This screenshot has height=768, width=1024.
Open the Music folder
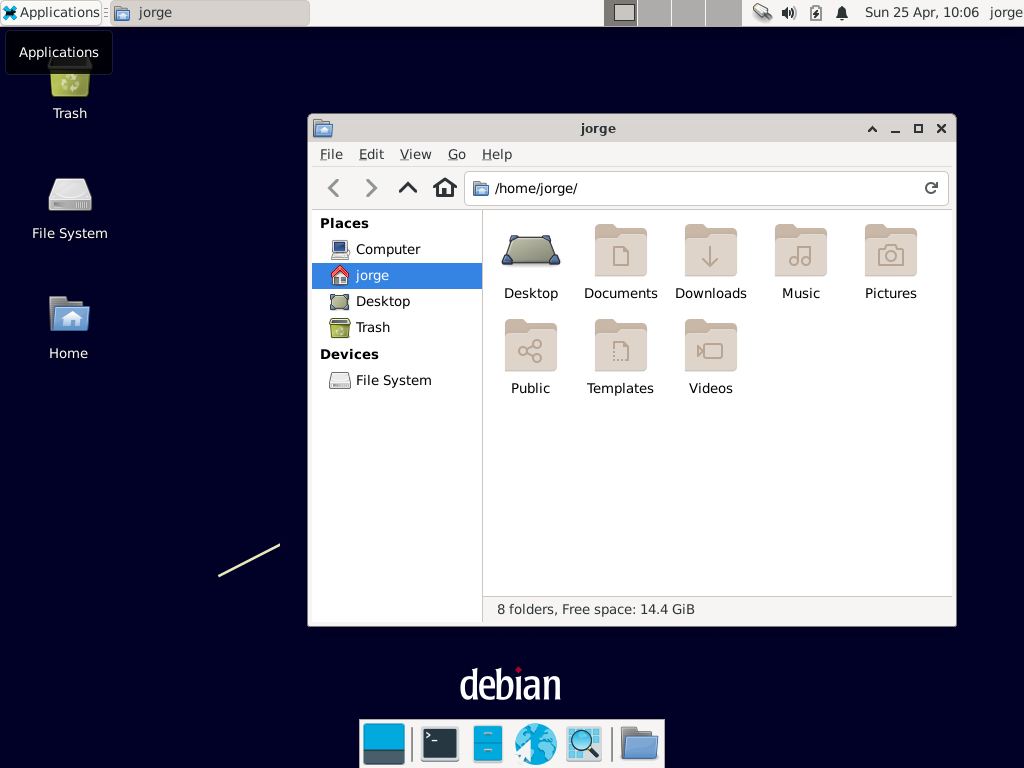click(800, 251)
